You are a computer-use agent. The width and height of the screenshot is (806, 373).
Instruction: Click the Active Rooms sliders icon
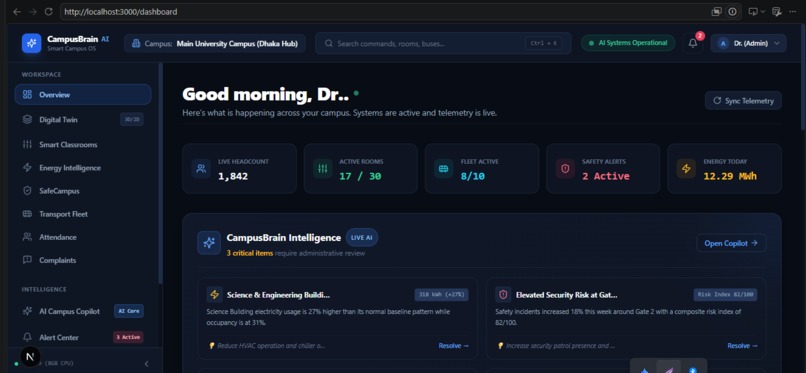[x=323, y=169]
